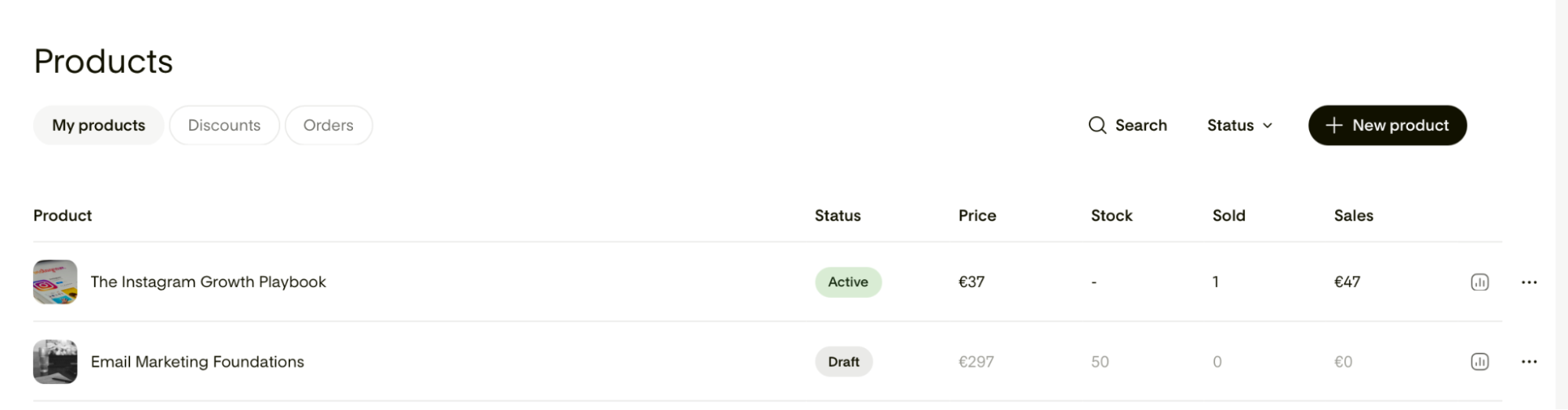The width and height of the screenshot is (1568, 410).
Task: Open The Instagram Growth Playbook product
Action: (x=208, y=282)
